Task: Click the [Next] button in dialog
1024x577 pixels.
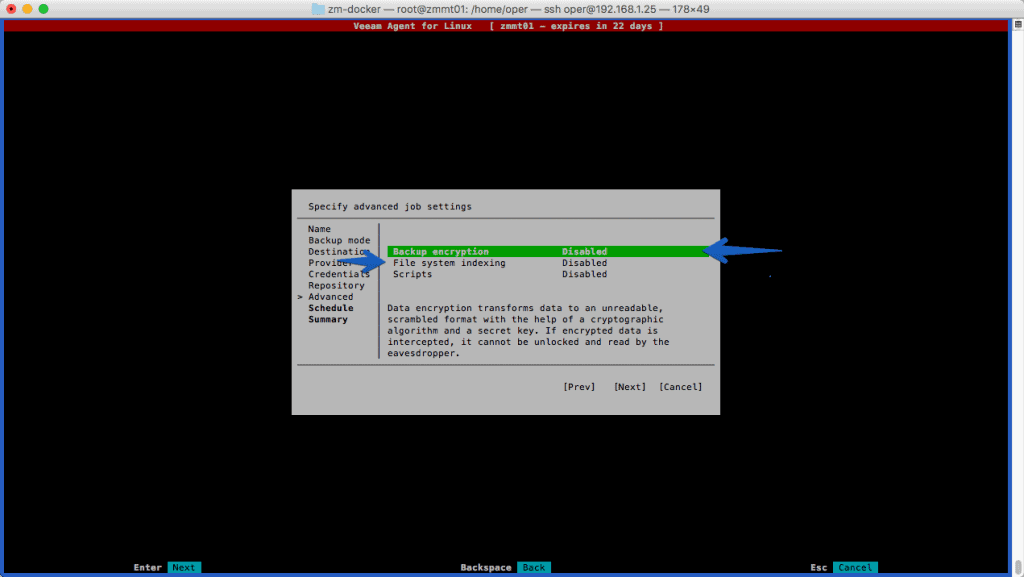Action: coord(630,387)
